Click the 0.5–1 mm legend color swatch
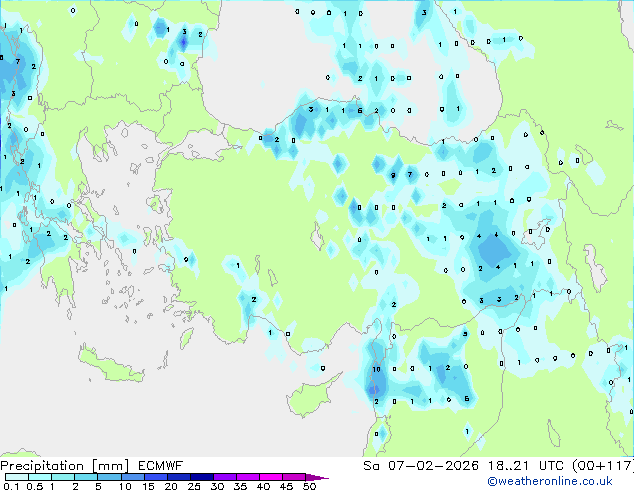Screen dimensions: 634x490 [40, 477]
